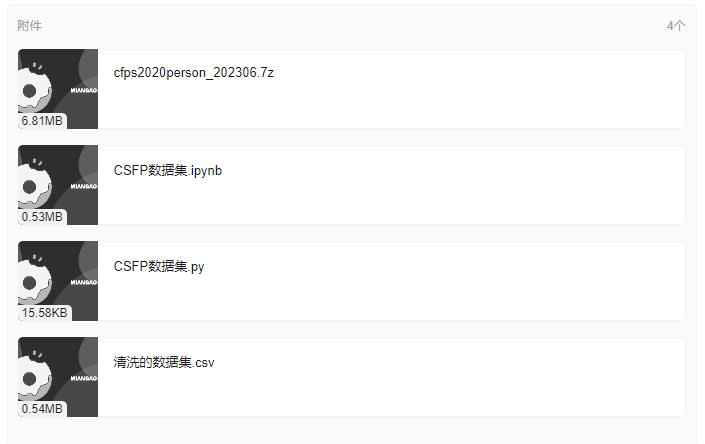Click the MIANBAO logo on the first thumbnail
705x444 pixels.
[84, 90]
